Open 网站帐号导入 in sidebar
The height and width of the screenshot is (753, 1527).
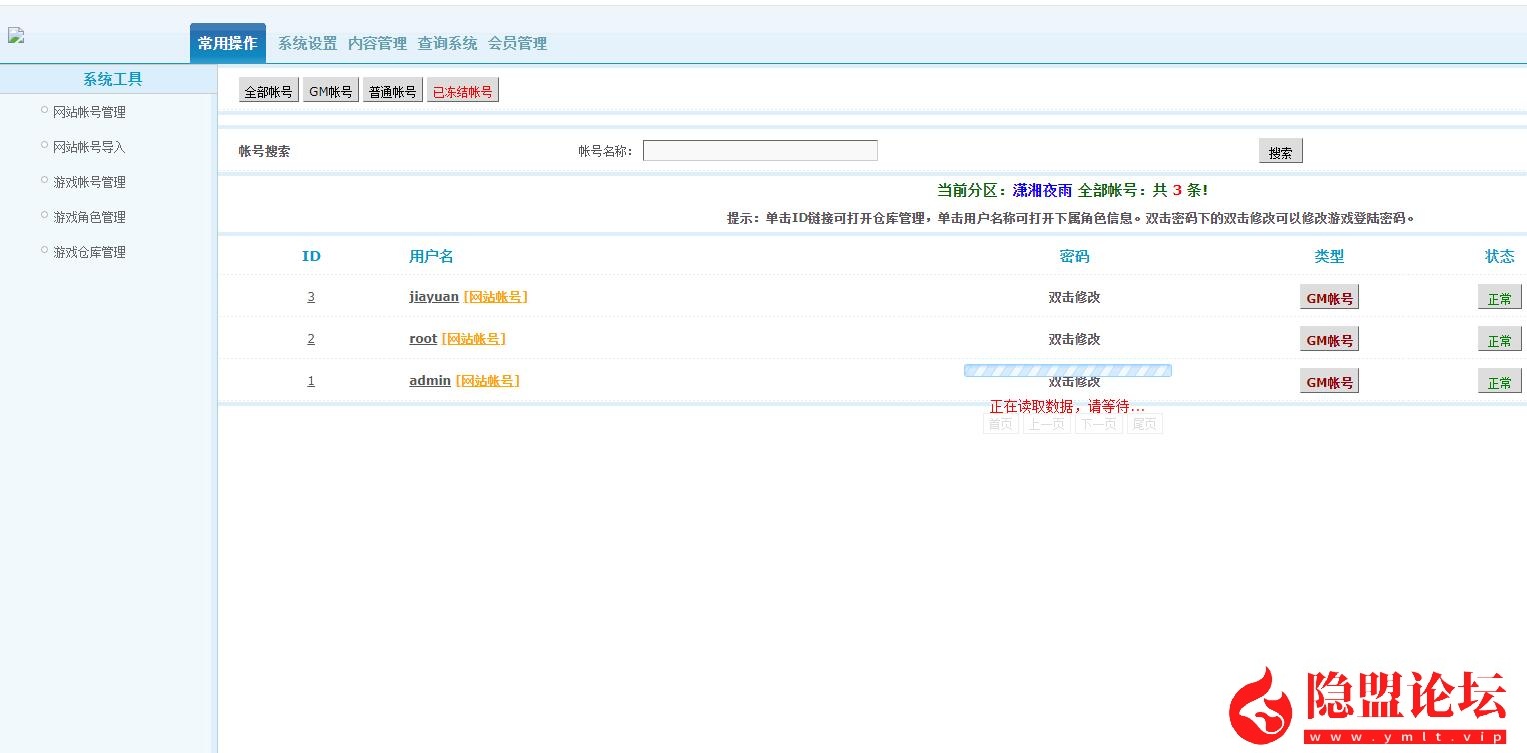pos(89,147)
